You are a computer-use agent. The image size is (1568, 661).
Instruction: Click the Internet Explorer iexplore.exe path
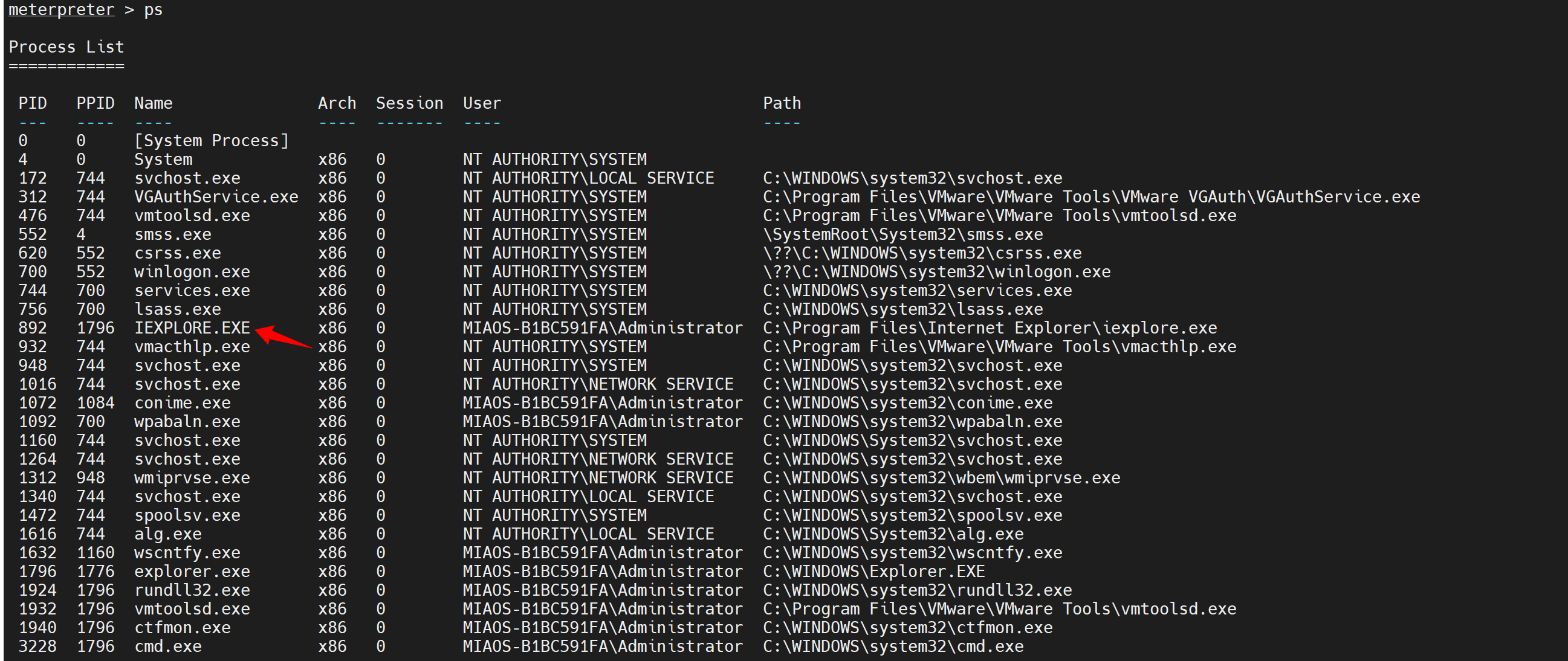pyautogui.click(x=990, y=327)
